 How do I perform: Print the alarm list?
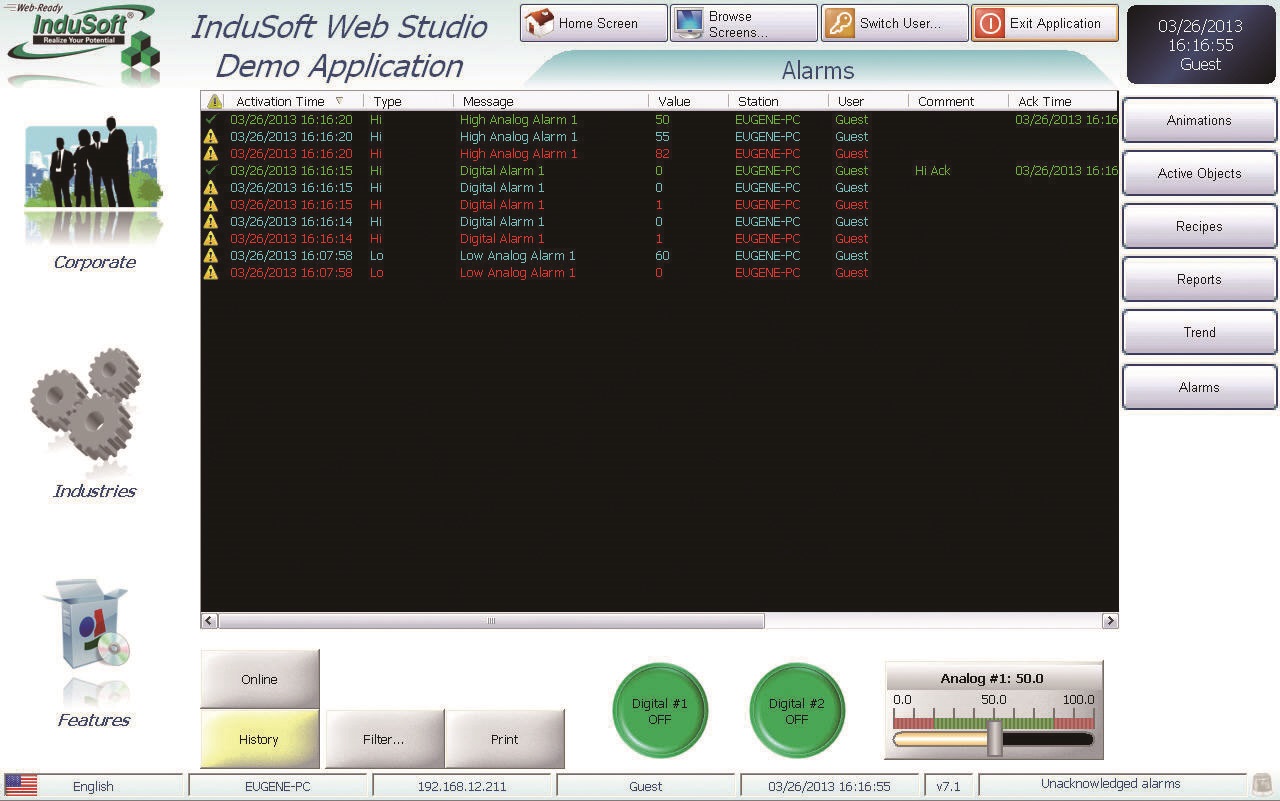(505, 739)
